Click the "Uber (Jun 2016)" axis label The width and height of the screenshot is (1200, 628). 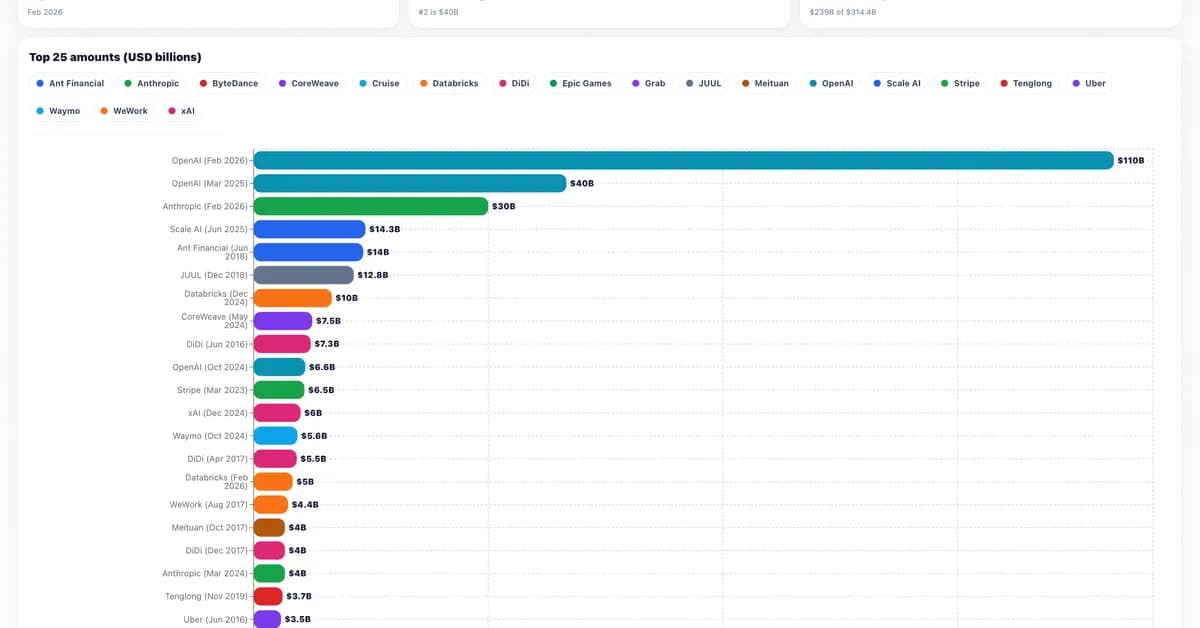[215, 620]
